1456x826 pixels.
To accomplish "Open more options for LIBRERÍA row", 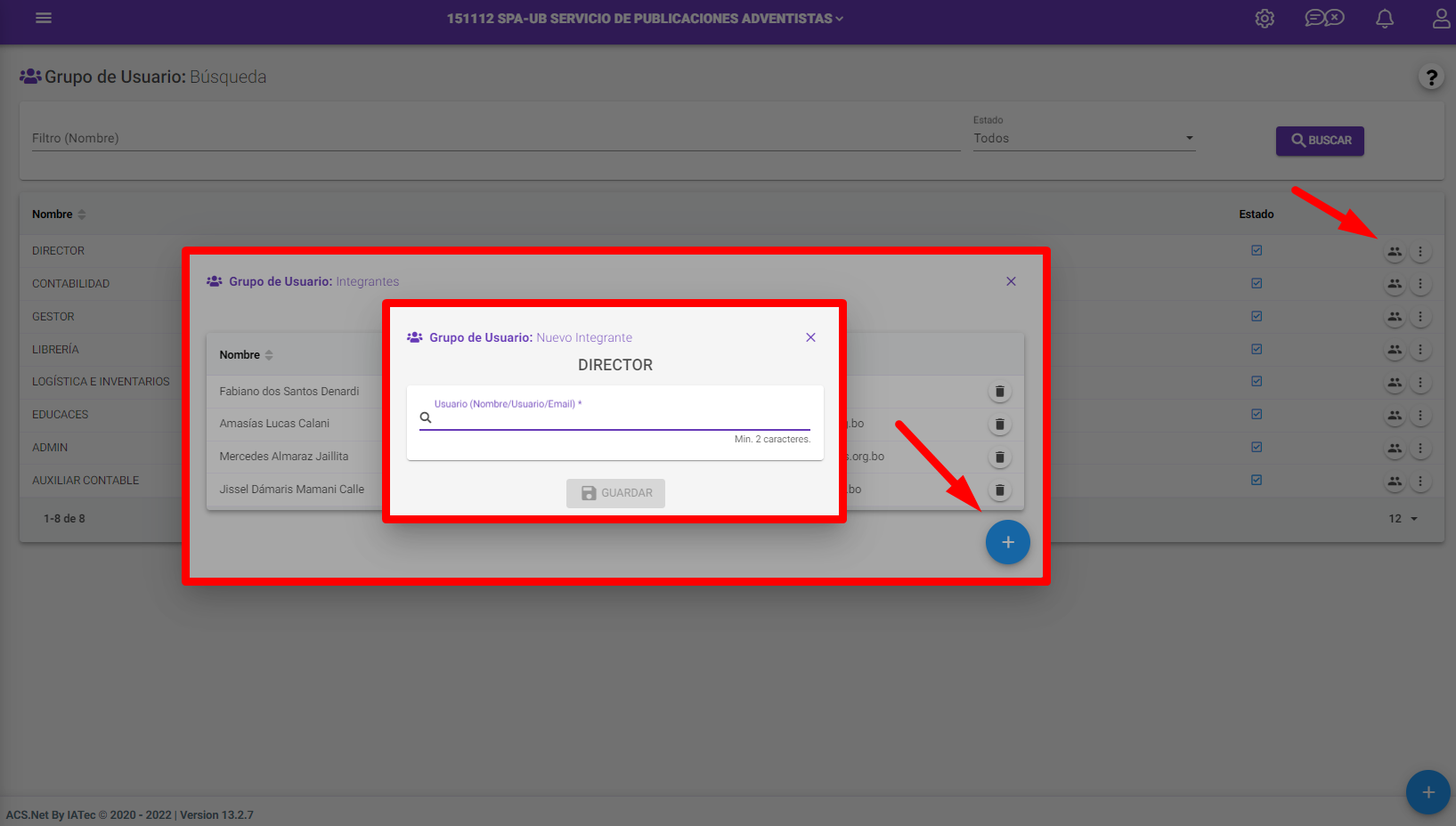I will pyautogui.click(x=1420, y=350).
